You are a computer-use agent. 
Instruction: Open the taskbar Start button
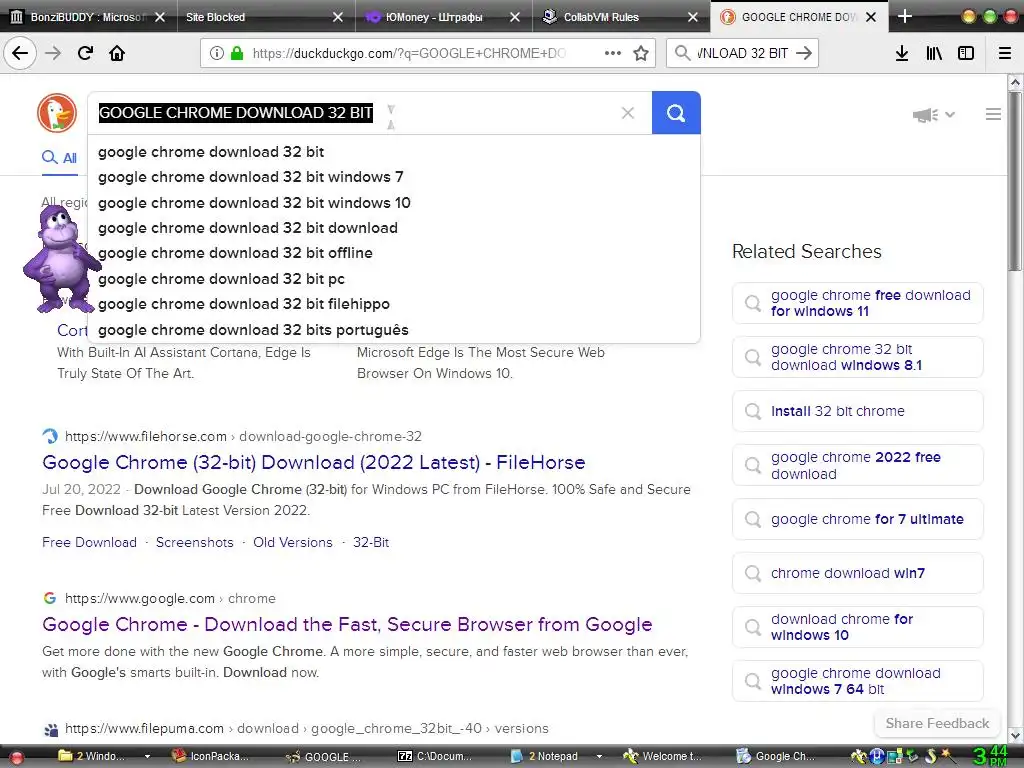16,757
